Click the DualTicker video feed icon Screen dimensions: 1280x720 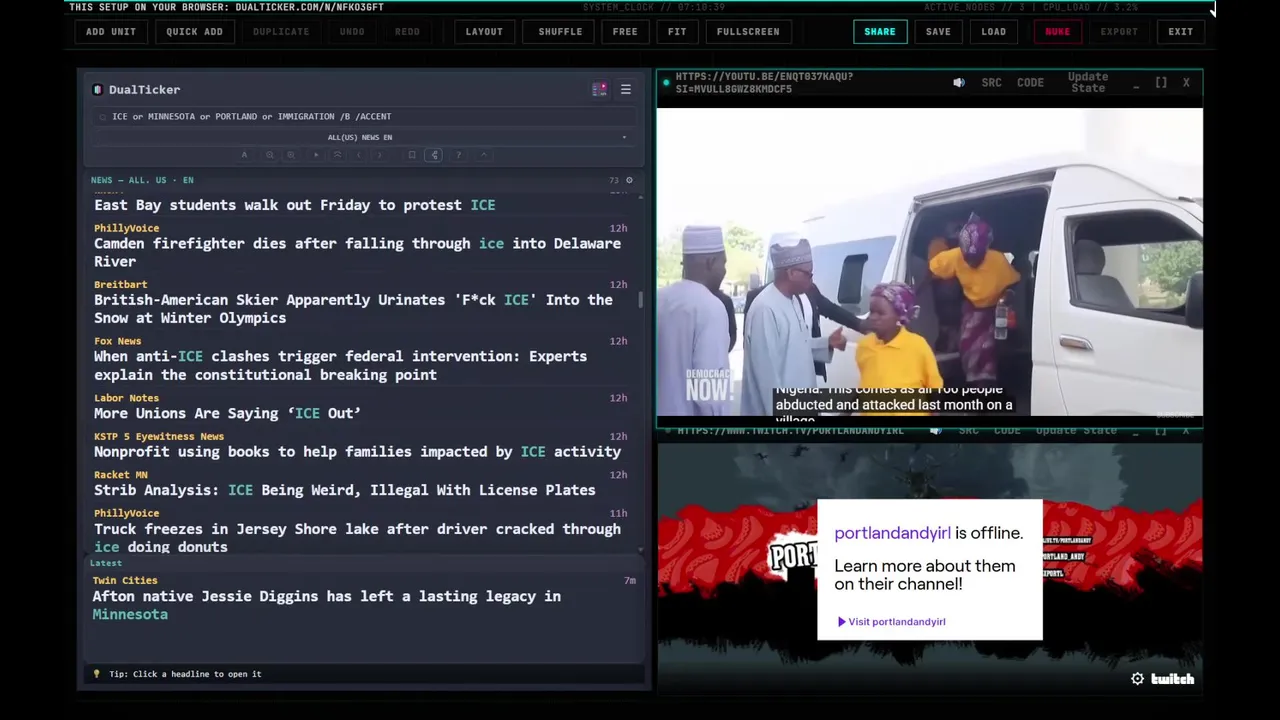[x=599, y=89]
